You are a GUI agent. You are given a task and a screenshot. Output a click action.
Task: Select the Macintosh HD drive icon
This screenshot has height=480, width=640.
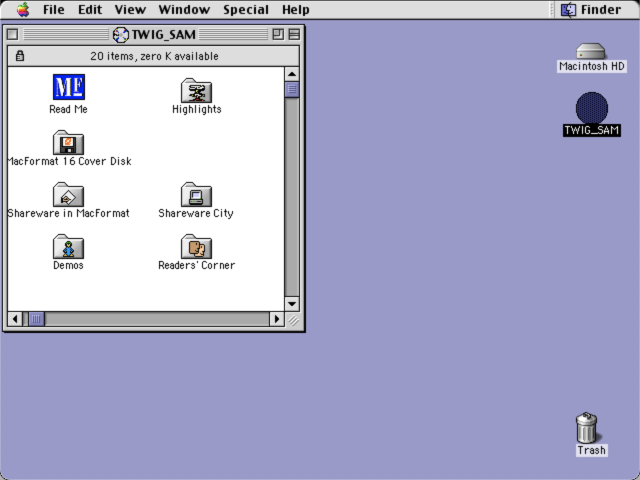(x=591, y=51)
